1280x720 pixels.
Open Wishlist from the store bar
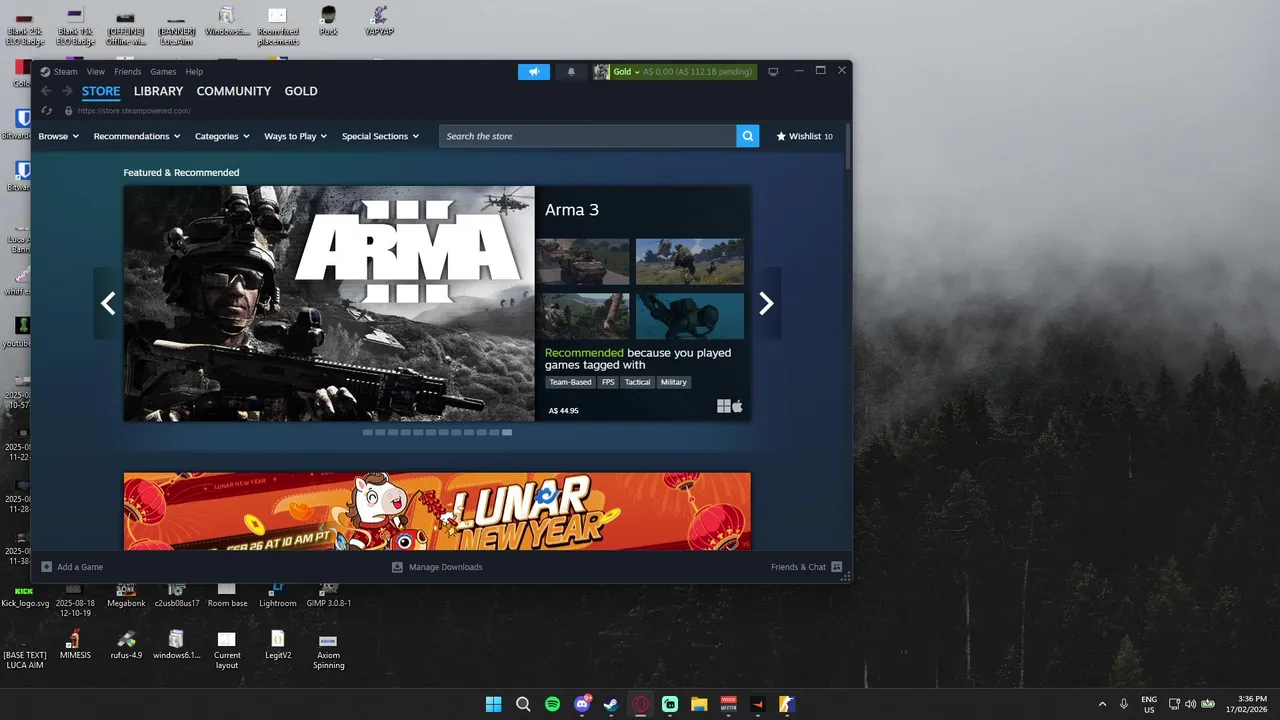[x=805, y=136]
